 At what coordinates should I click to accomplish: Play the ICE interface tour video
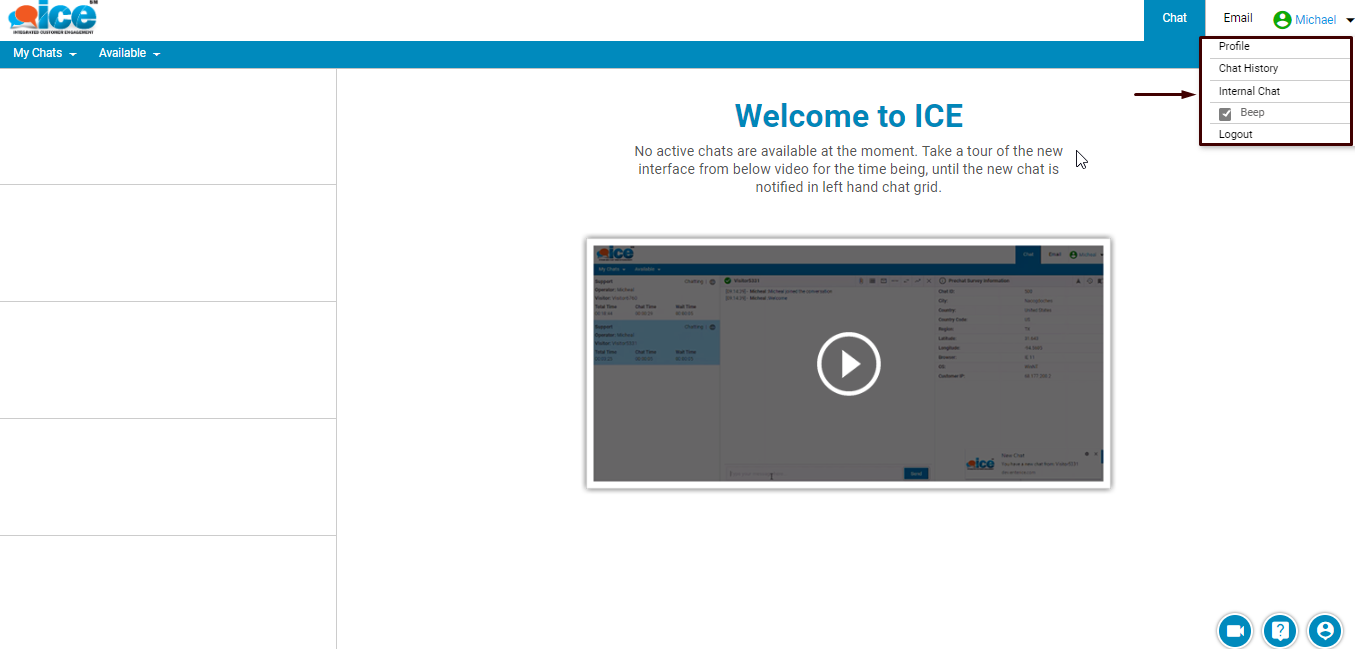(x=848, y=364)
